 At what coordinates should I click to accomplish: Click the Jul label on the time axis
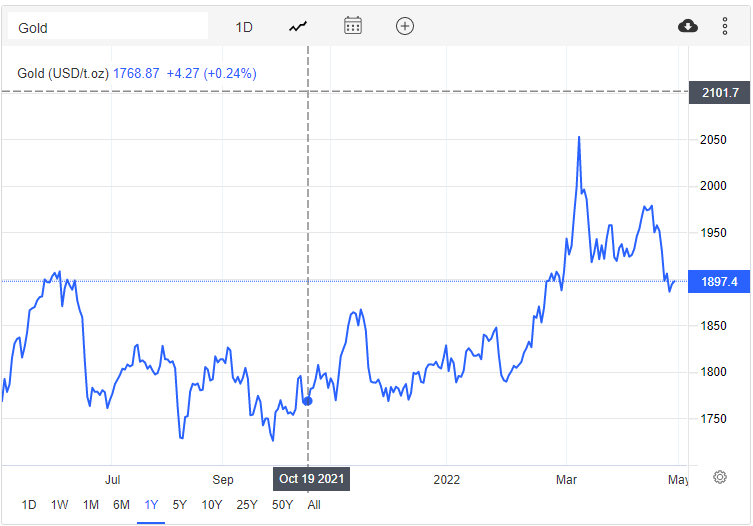(x=112, y=479)
